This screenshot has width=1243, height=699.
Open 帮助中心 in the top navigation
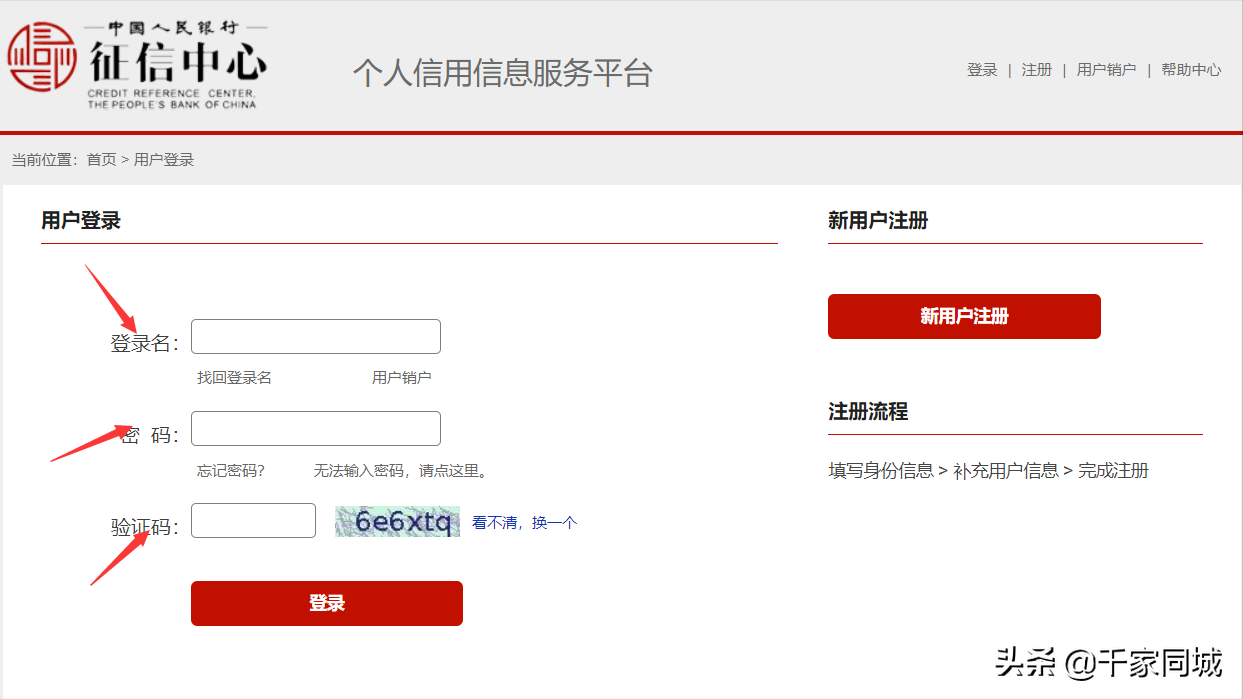pos(1191,70)
